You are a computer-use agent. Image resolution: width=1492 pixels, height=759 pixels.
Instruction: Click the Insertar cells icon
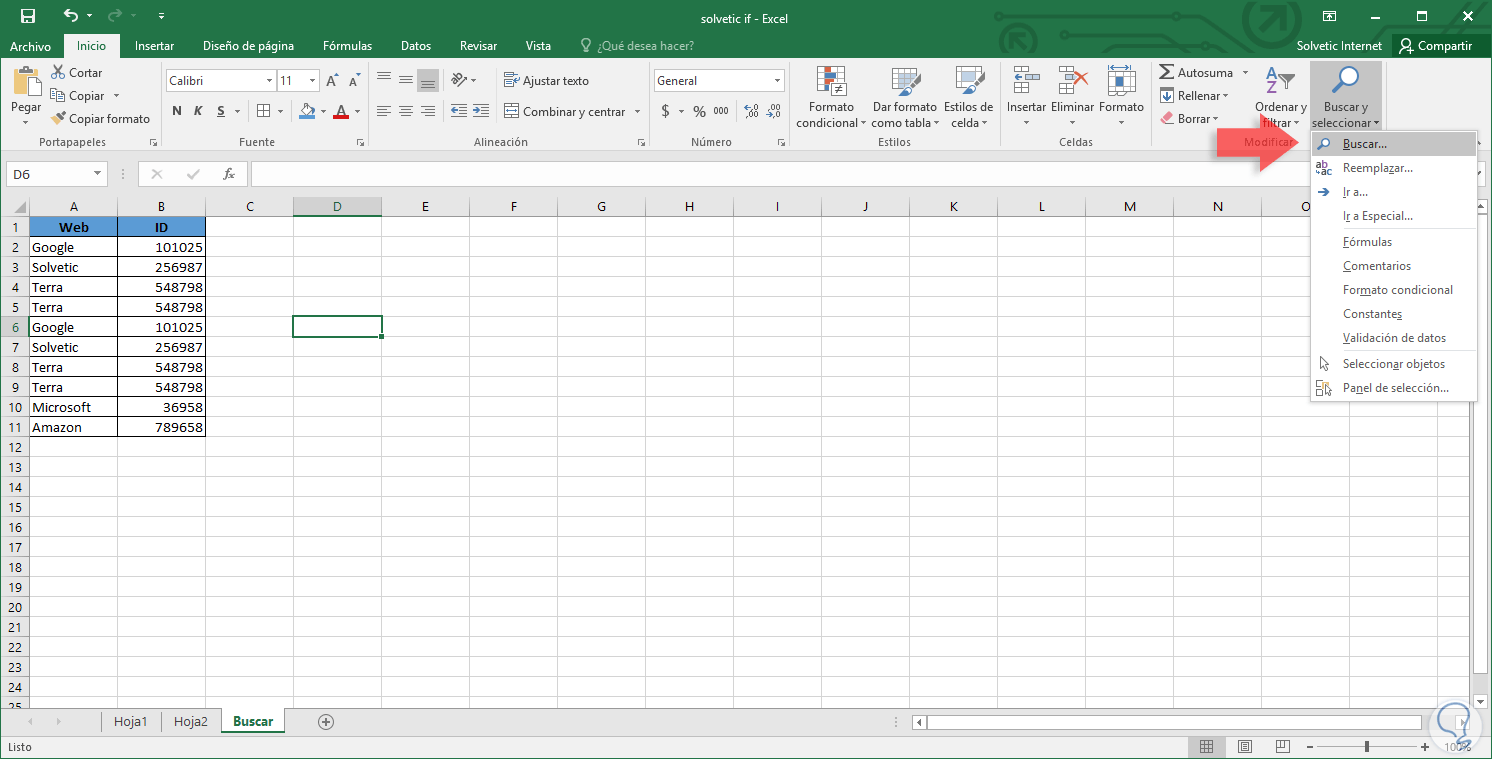pos(1026,81)
